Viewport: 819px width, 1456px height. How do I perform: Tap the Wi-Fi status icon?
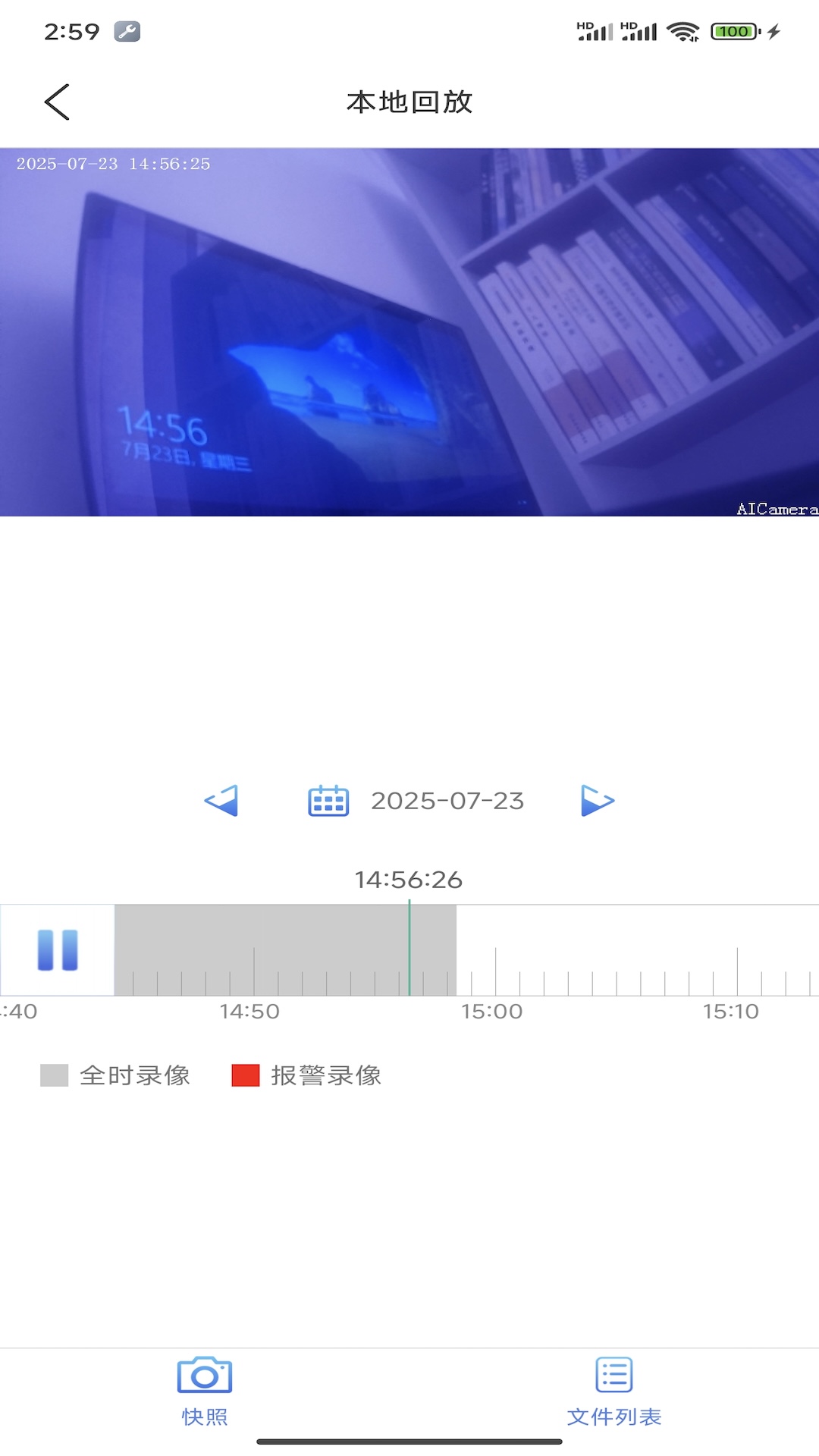[683, 31]
